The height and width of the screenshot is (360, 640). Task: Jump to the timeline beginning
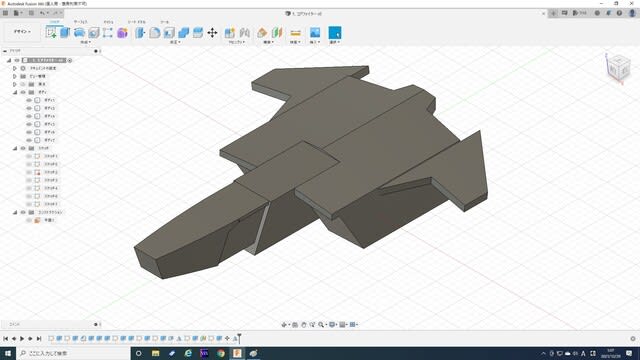6,338
